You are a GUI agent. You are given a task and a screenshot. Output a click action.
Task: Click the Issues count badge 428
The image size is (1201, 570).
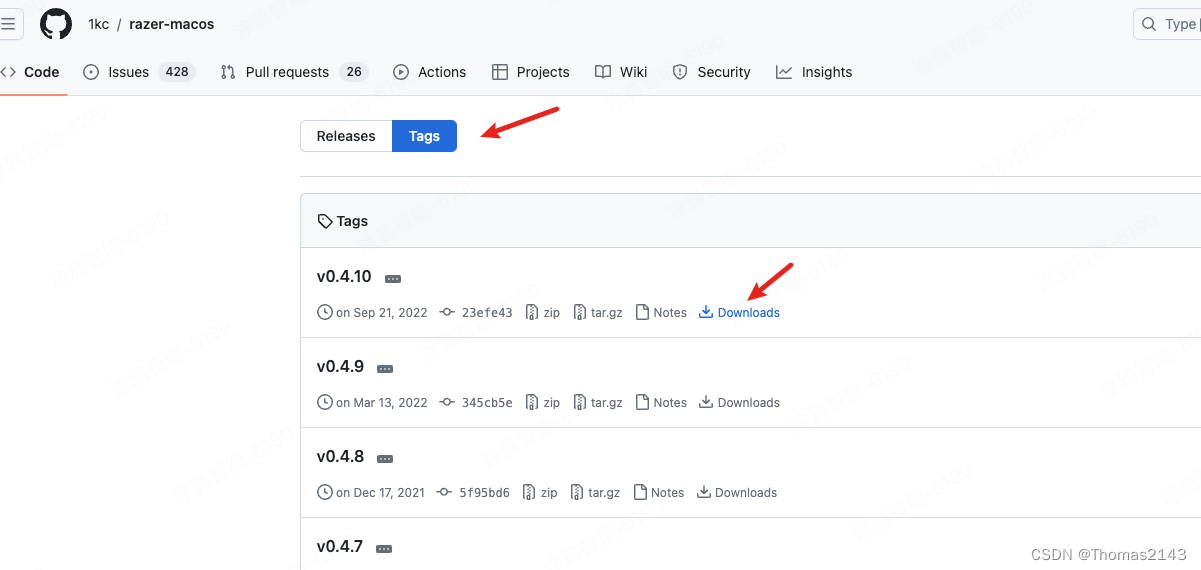pyautogui.click(x=177, y=72)
